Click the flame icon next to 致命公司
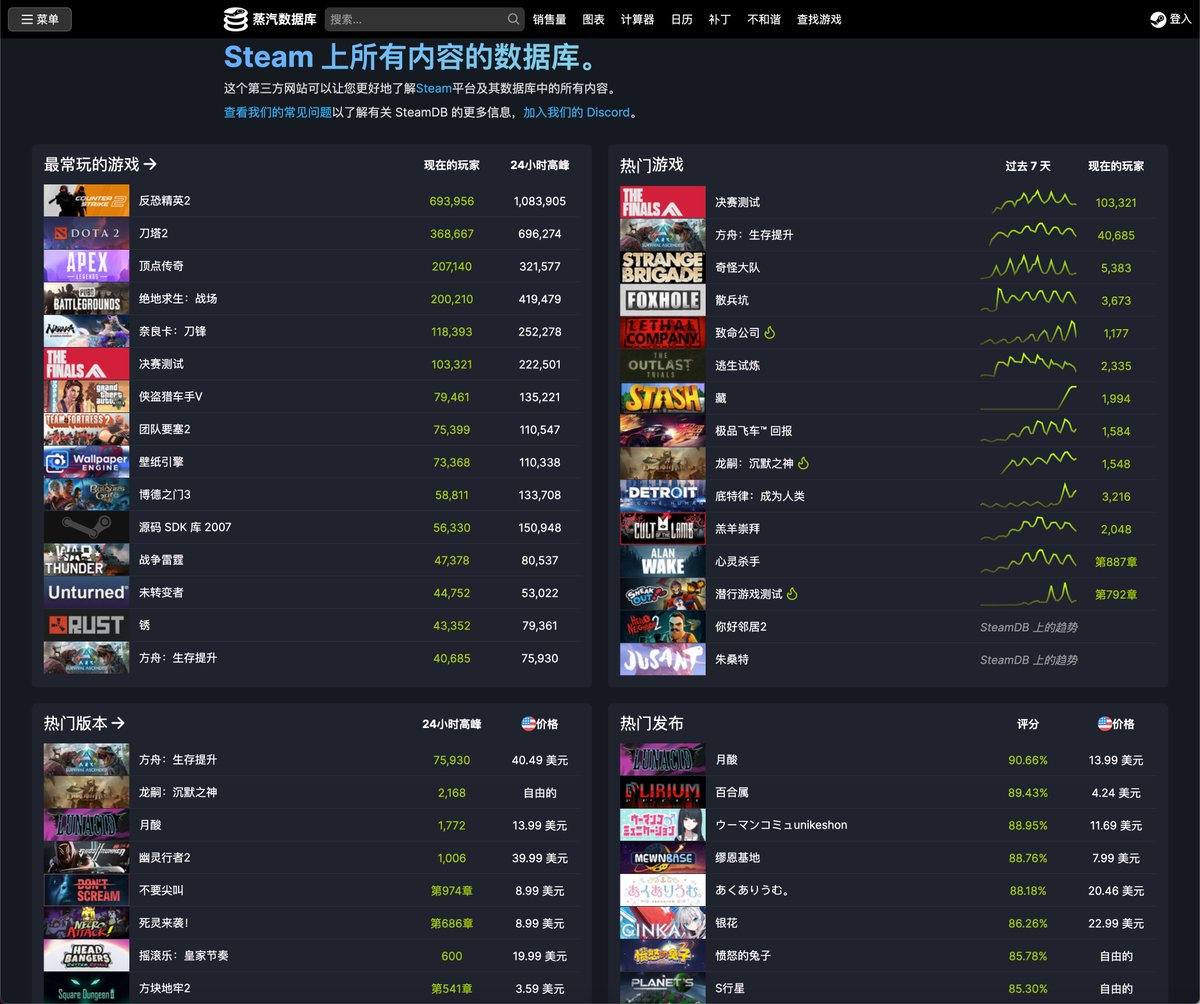The image size is (1200, 1004). [770, 332]
